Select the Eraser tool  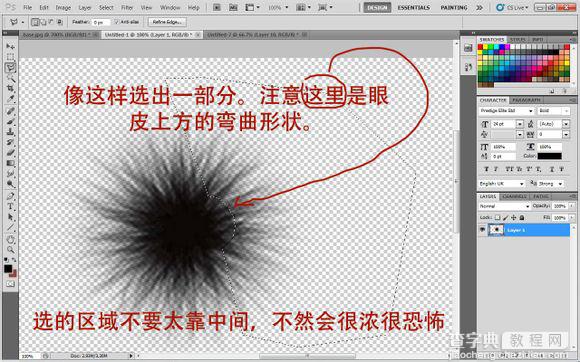[10, 153]
